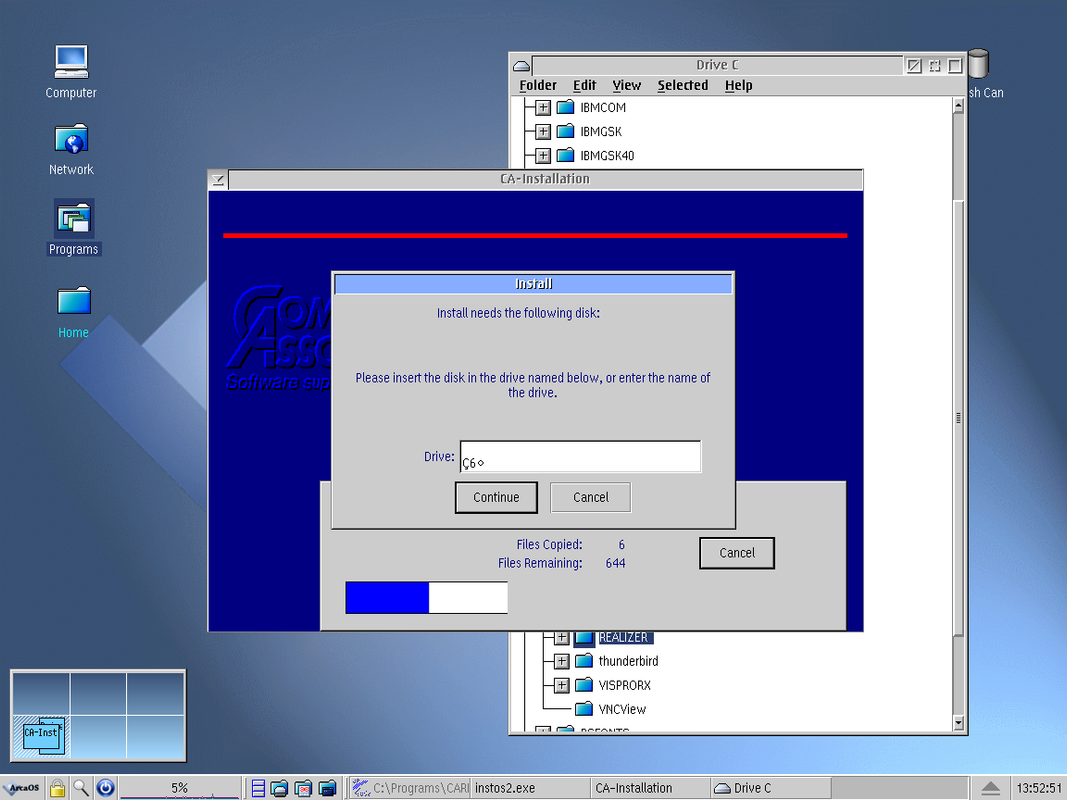Open the Edit menu in Drive C
The image size is (1067, 800).
(x=585, y=85)
